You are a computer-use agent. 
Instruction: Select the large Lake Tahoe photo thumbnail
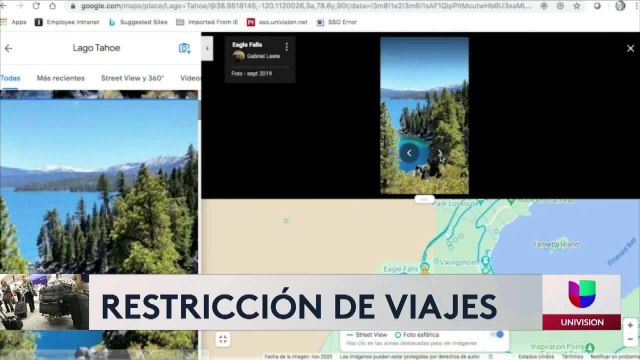point(99,187)
